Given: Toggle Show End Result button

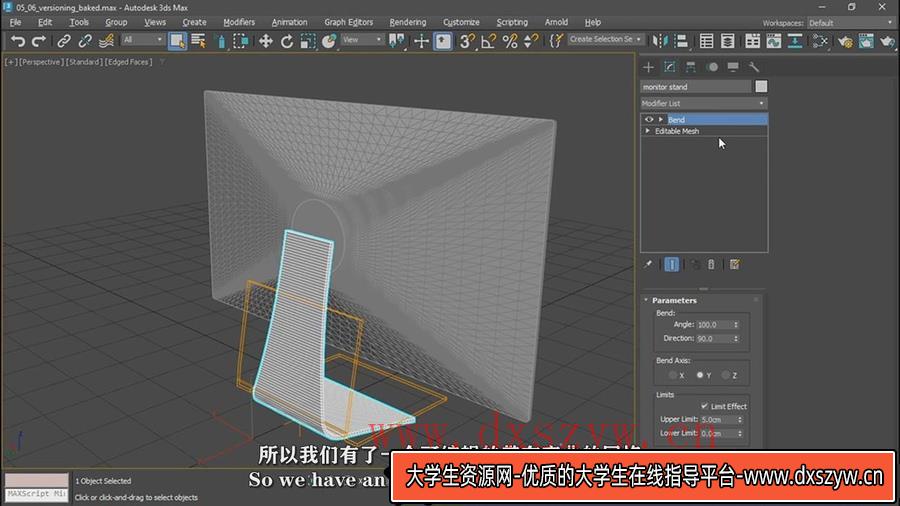Looking at the screenshot, I should [672, 264].
